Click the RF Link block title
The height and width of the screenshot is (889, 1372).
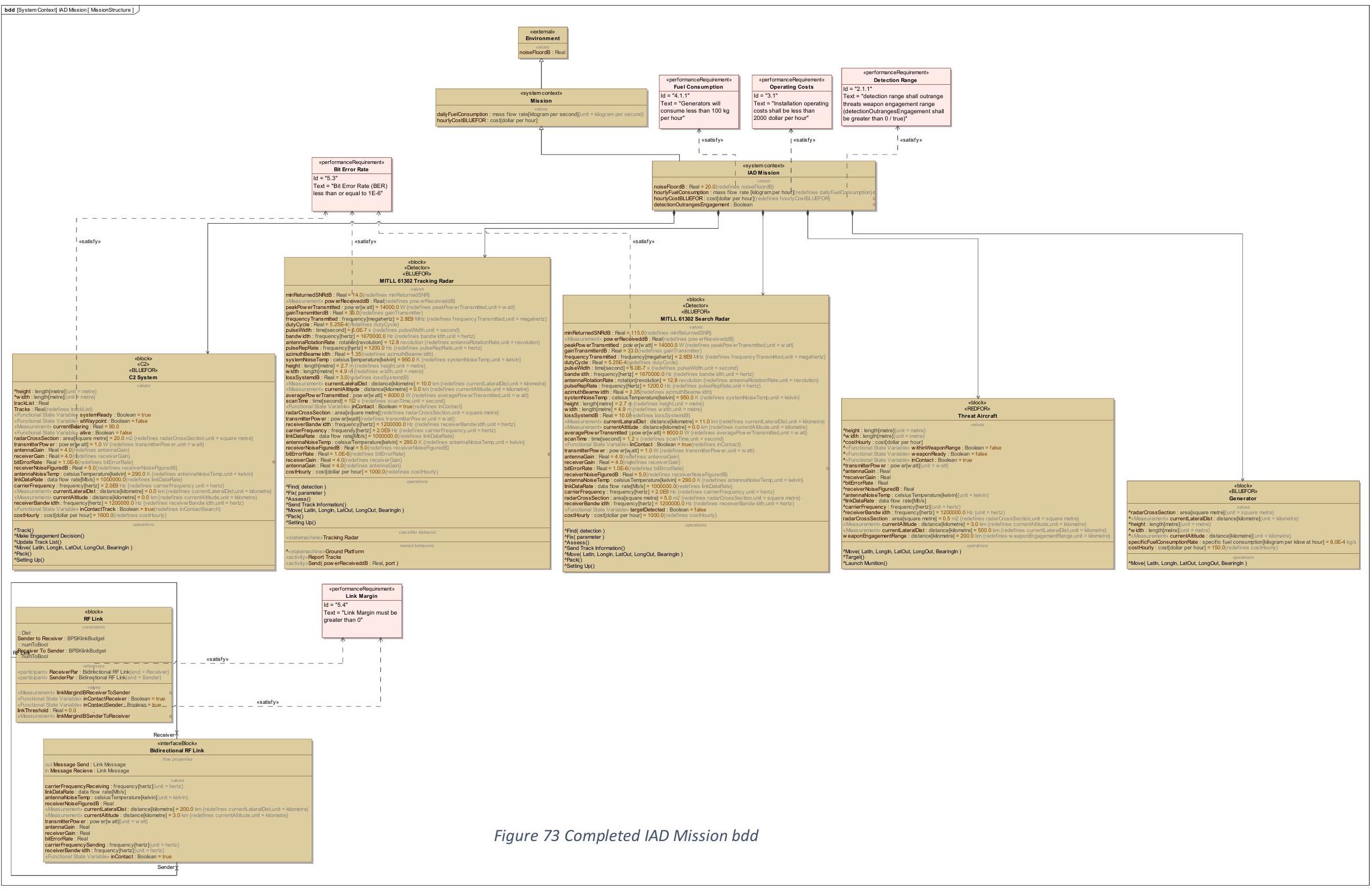(93, 619)
